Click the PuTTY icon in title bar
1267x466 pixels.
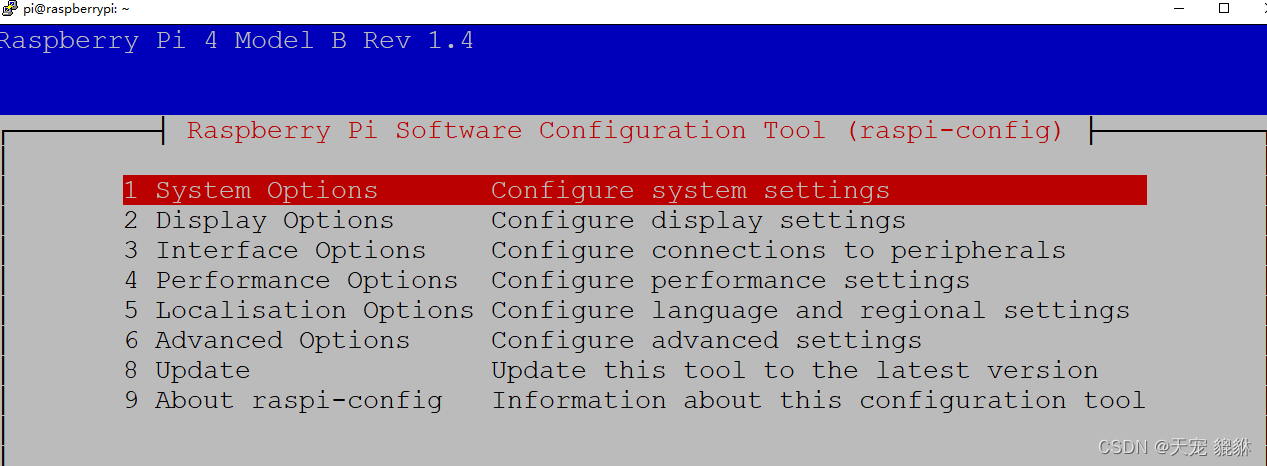9,8
